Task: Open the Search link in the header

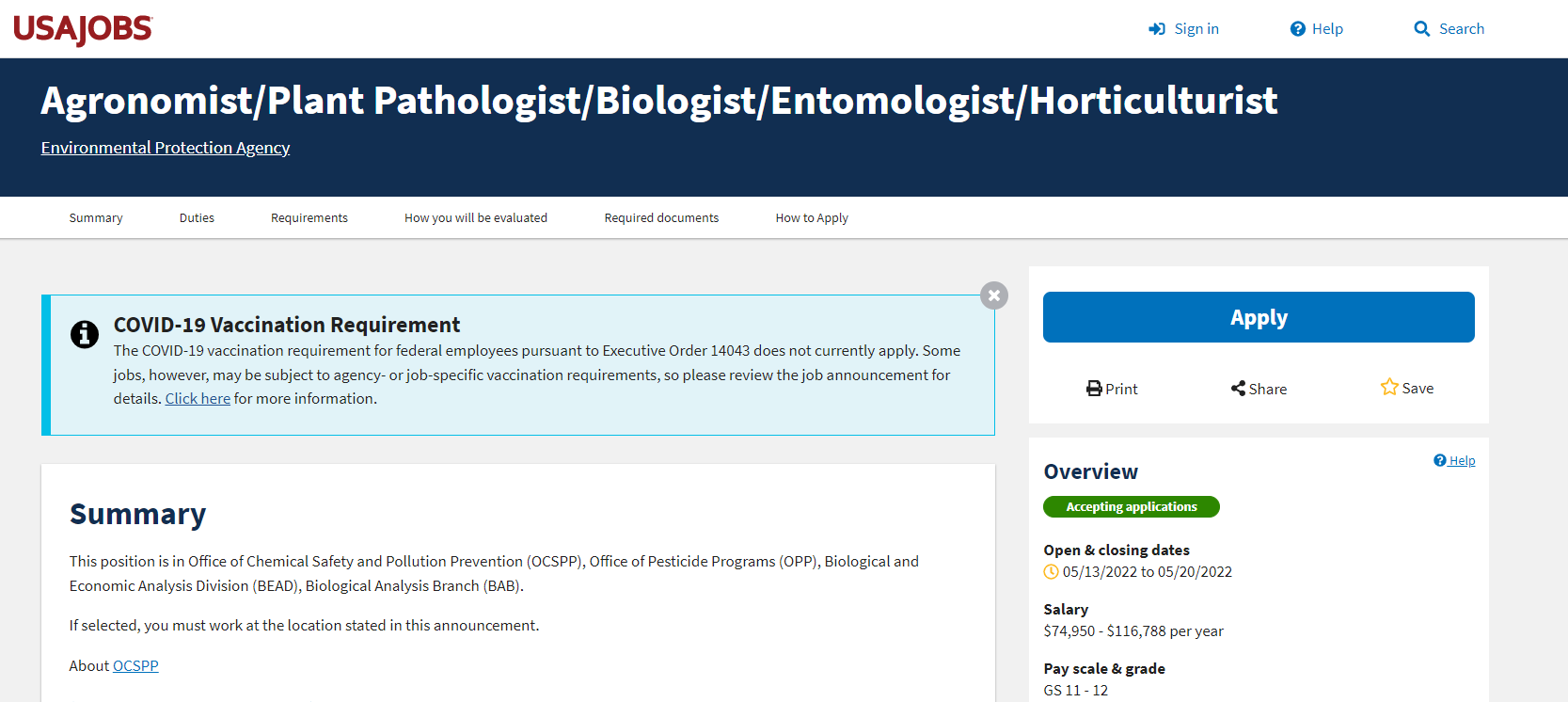Action: (1462, 29)
